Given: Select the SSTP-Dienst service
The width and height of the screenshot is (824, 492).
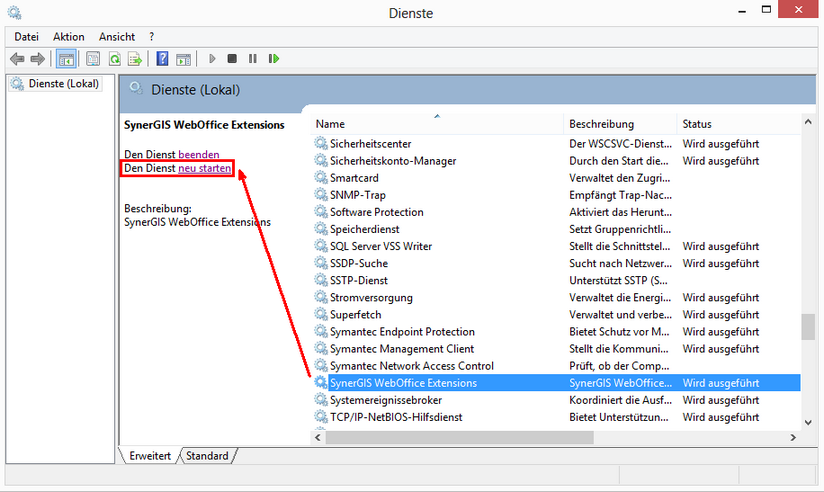Looking at the screenshot, I should pyautogui.click(x=358, y=281).
